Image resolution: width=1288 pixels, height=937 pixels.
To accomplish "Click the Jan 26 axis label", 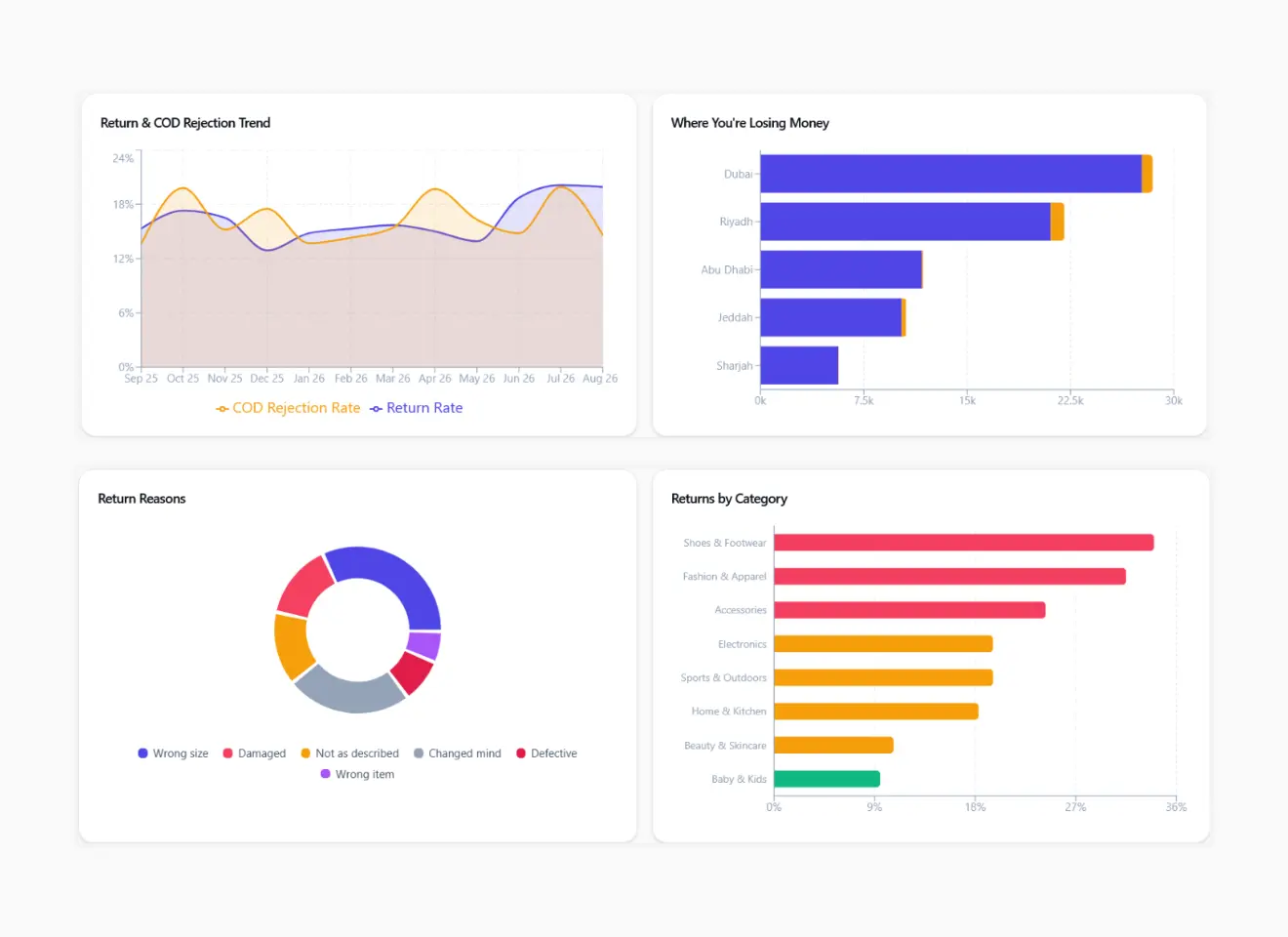I will pos(309,379).
